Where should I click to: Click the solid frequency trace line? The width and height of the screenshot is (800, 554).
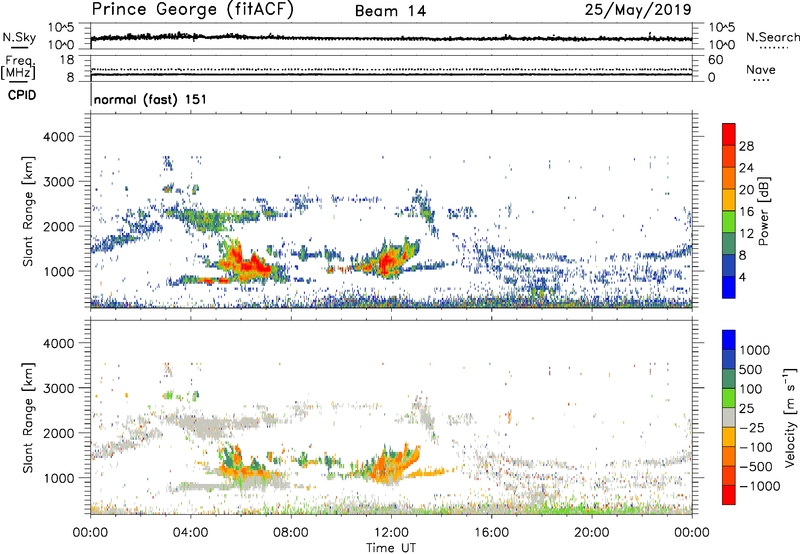[391, 74]
